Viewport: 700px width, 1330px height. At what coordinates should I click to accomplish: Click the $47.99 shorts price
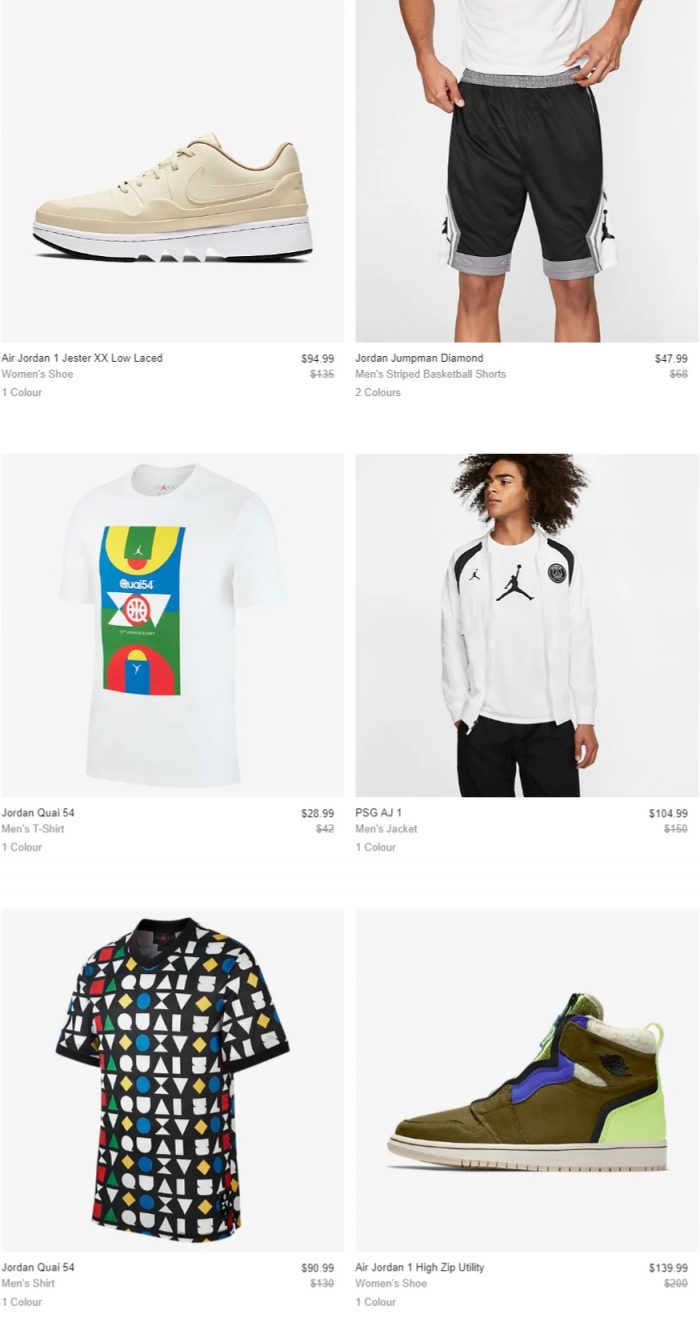[671, 358]
